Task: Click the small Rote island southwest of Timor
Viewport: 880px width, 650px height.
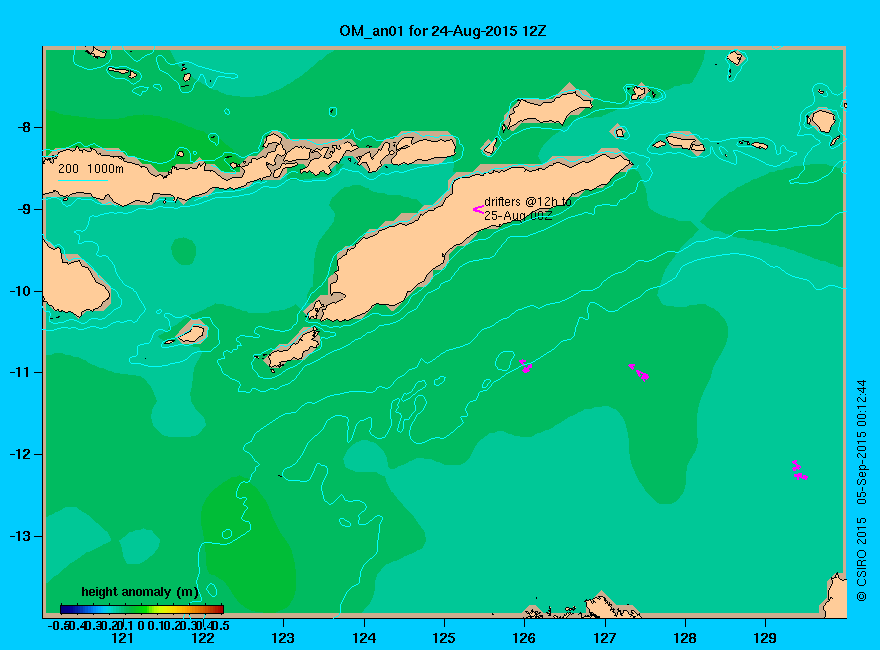Action: tap(293, 349)
